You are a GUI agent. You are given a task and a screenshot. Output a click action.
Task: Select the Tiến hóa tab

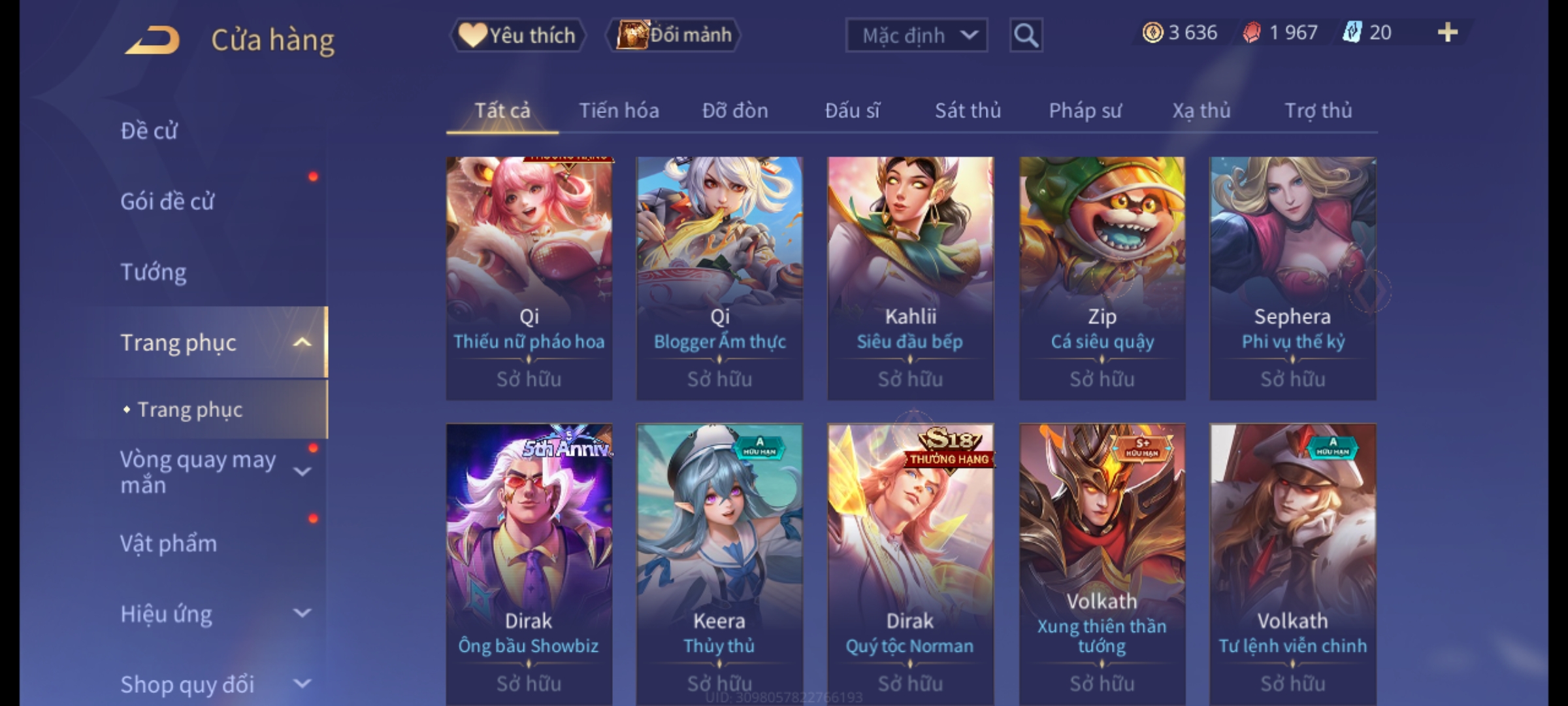tap(619, 110)
